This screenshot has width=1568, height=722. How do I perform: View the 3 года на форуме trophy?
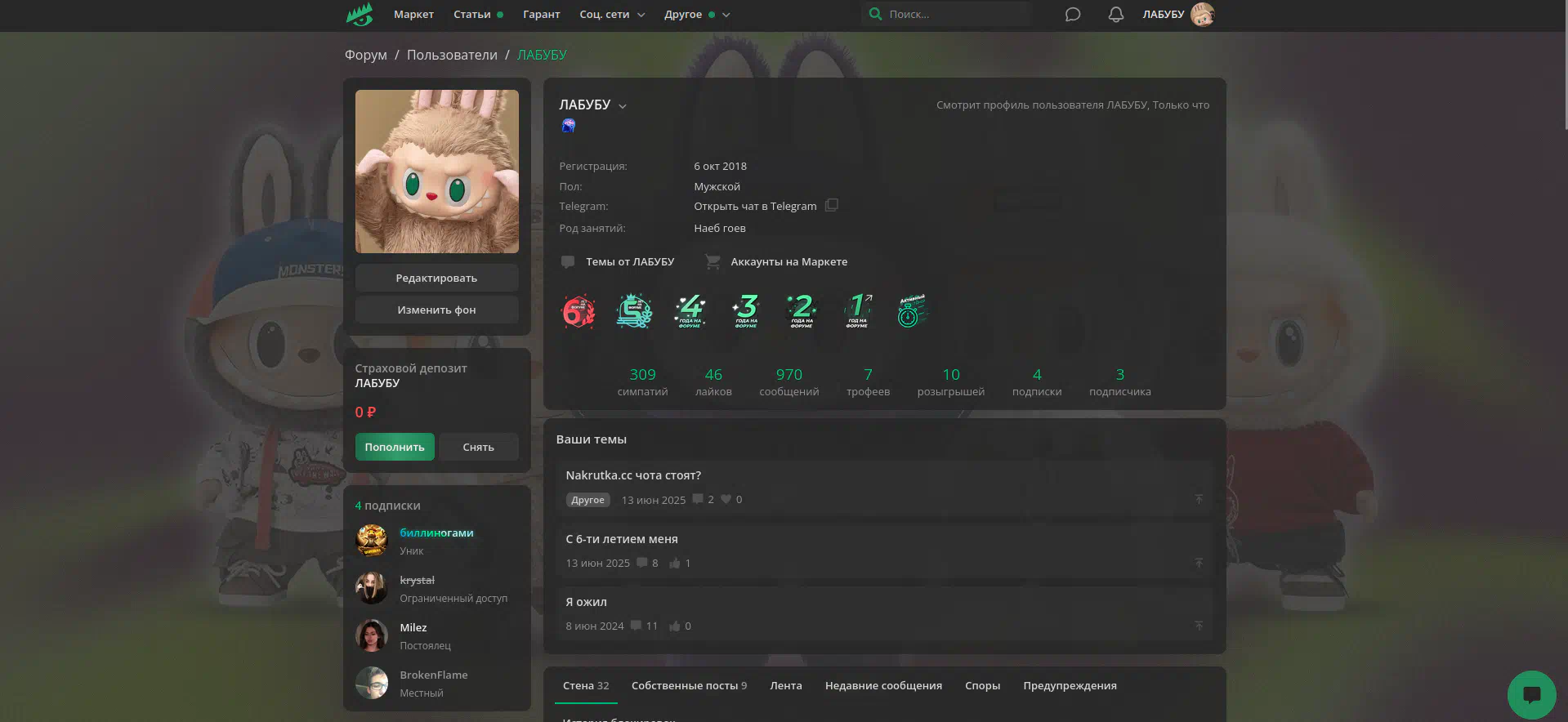tap(746, 311)
